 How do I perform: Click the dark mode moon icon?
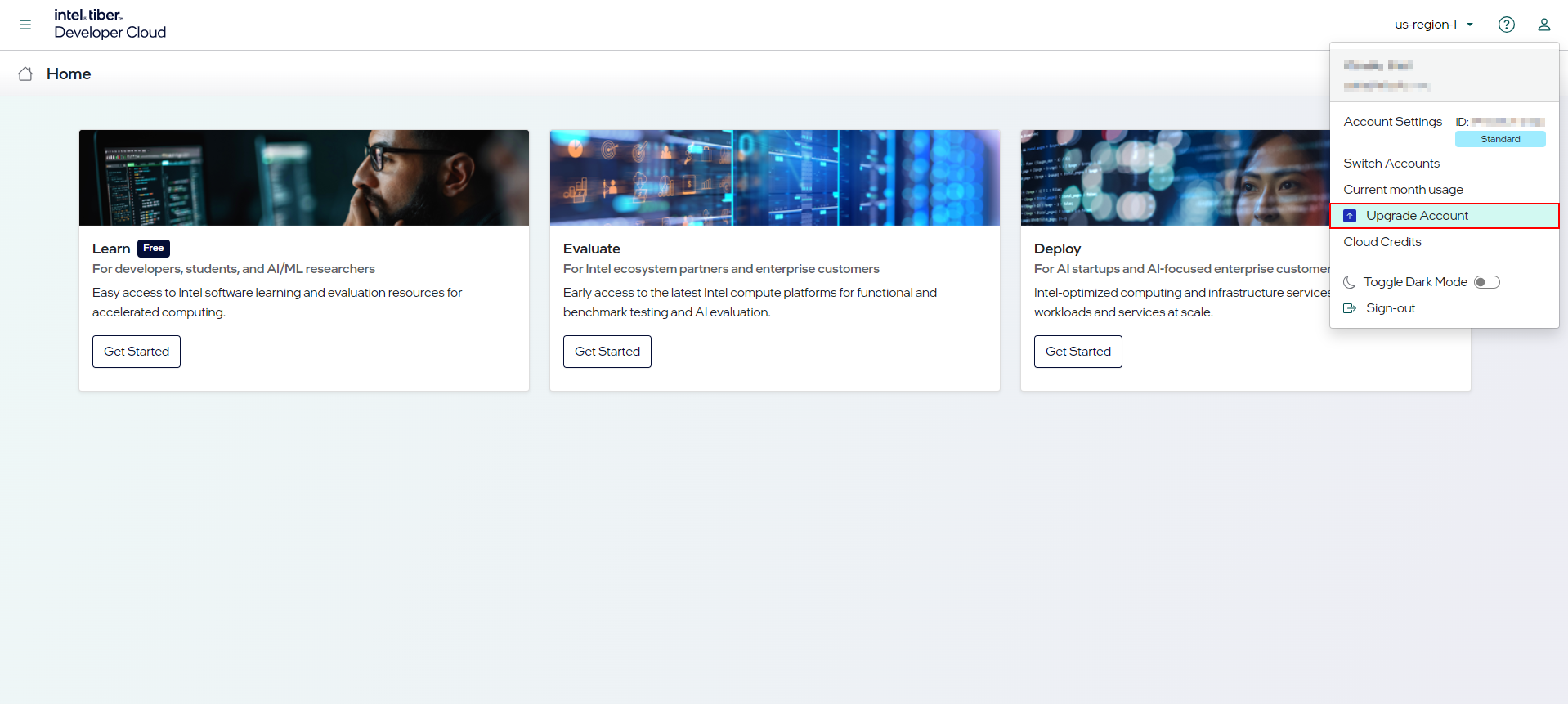[x=1350, y=282]
